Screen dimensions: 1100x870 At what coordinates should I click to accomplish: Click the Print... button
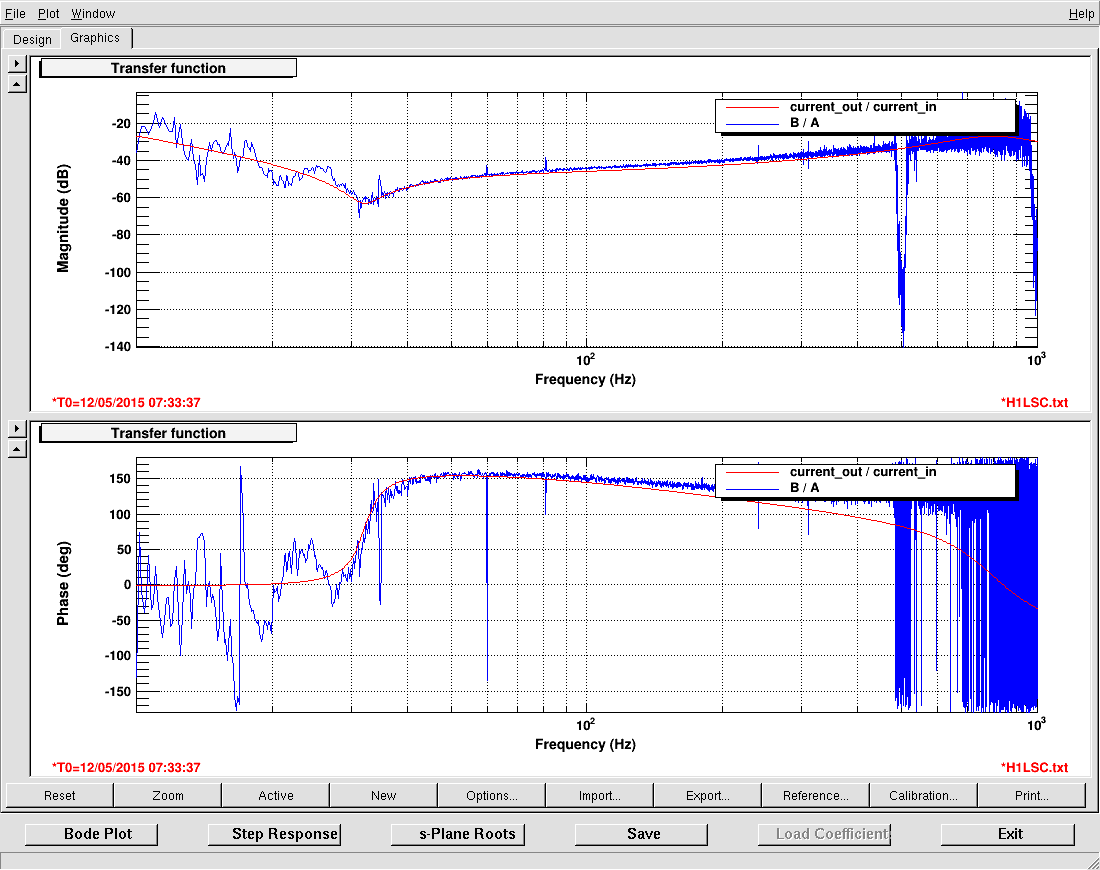click(x=1031, y=796)
